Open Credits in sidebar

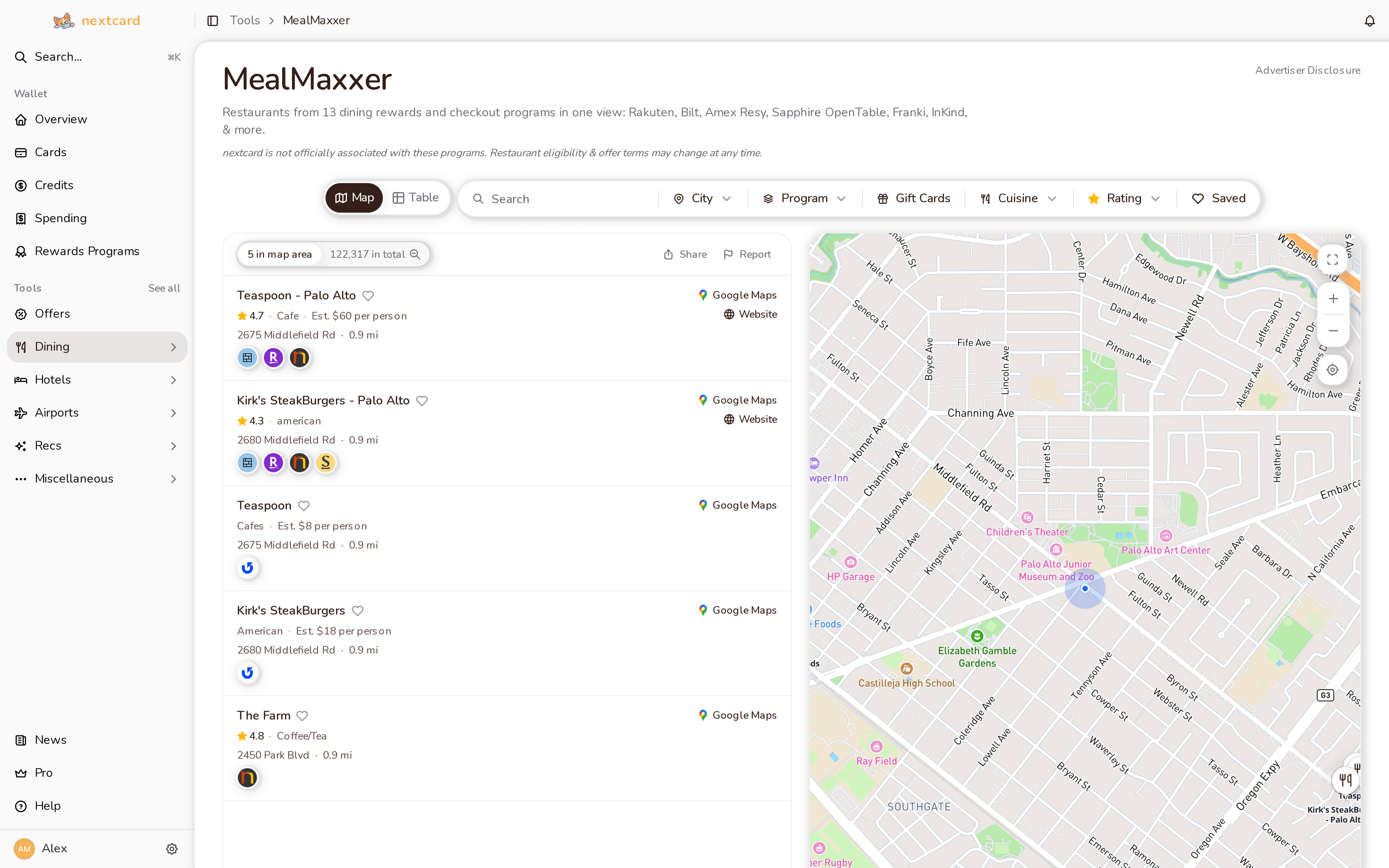tap(97, 186)
